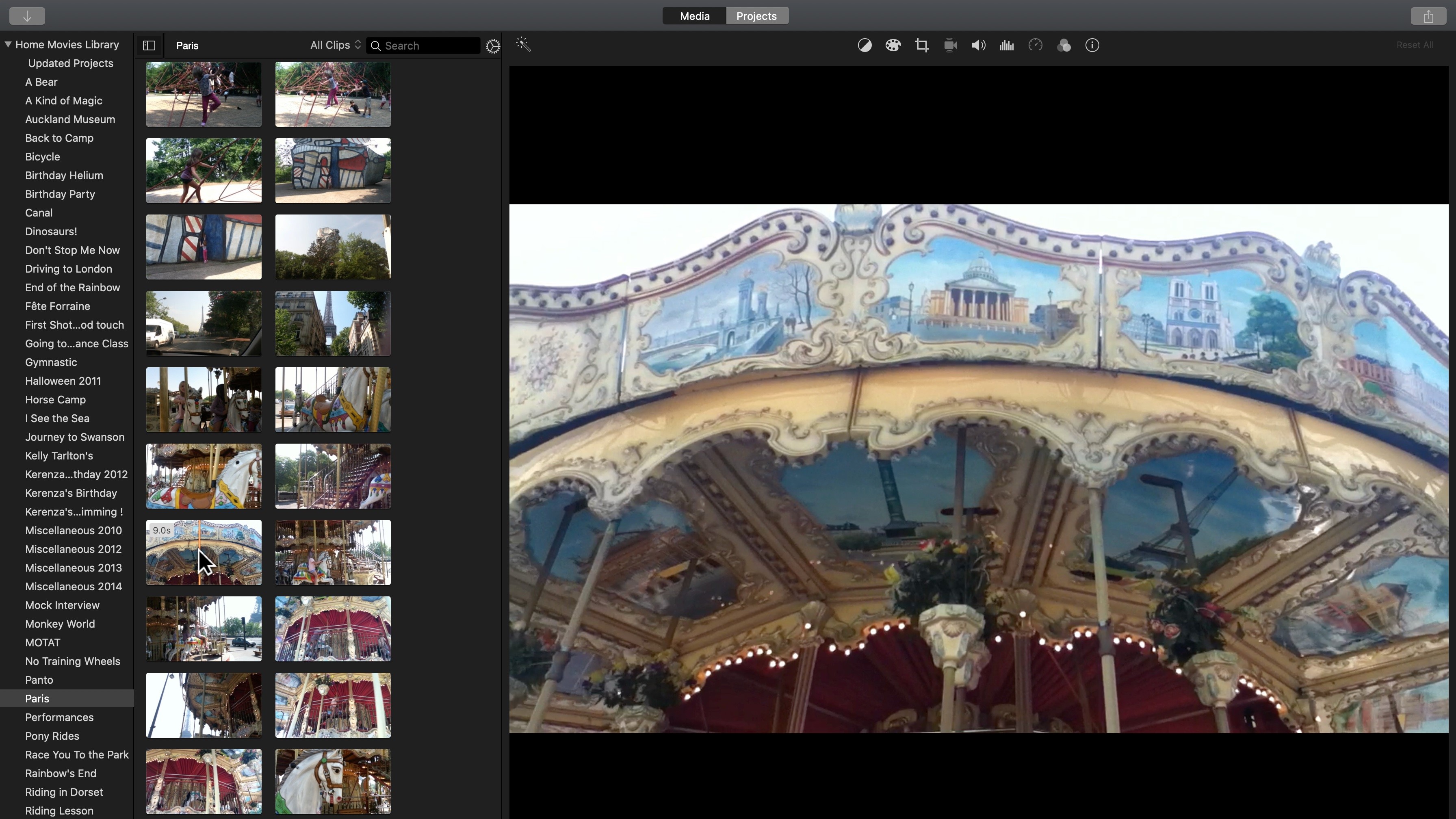Open the Horse Camp event
Screen dimensions: 1456x819
[55, 400]
